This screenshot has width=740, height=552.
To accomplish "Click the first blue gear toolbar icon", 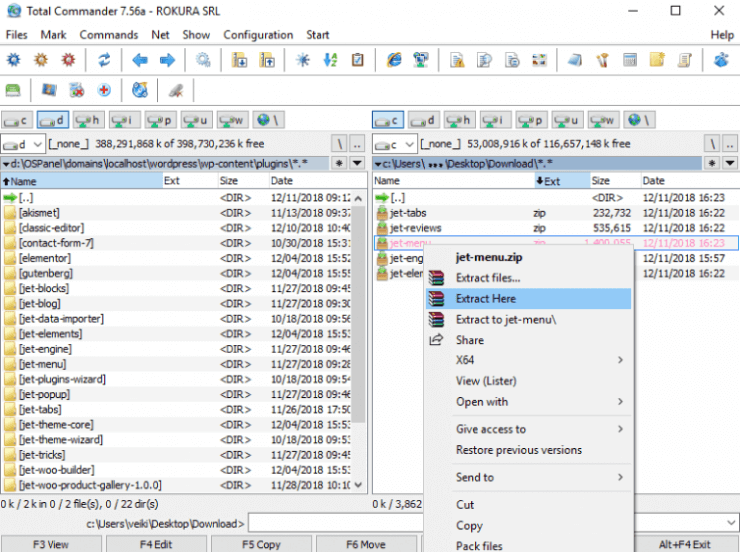I will (14, 60).
